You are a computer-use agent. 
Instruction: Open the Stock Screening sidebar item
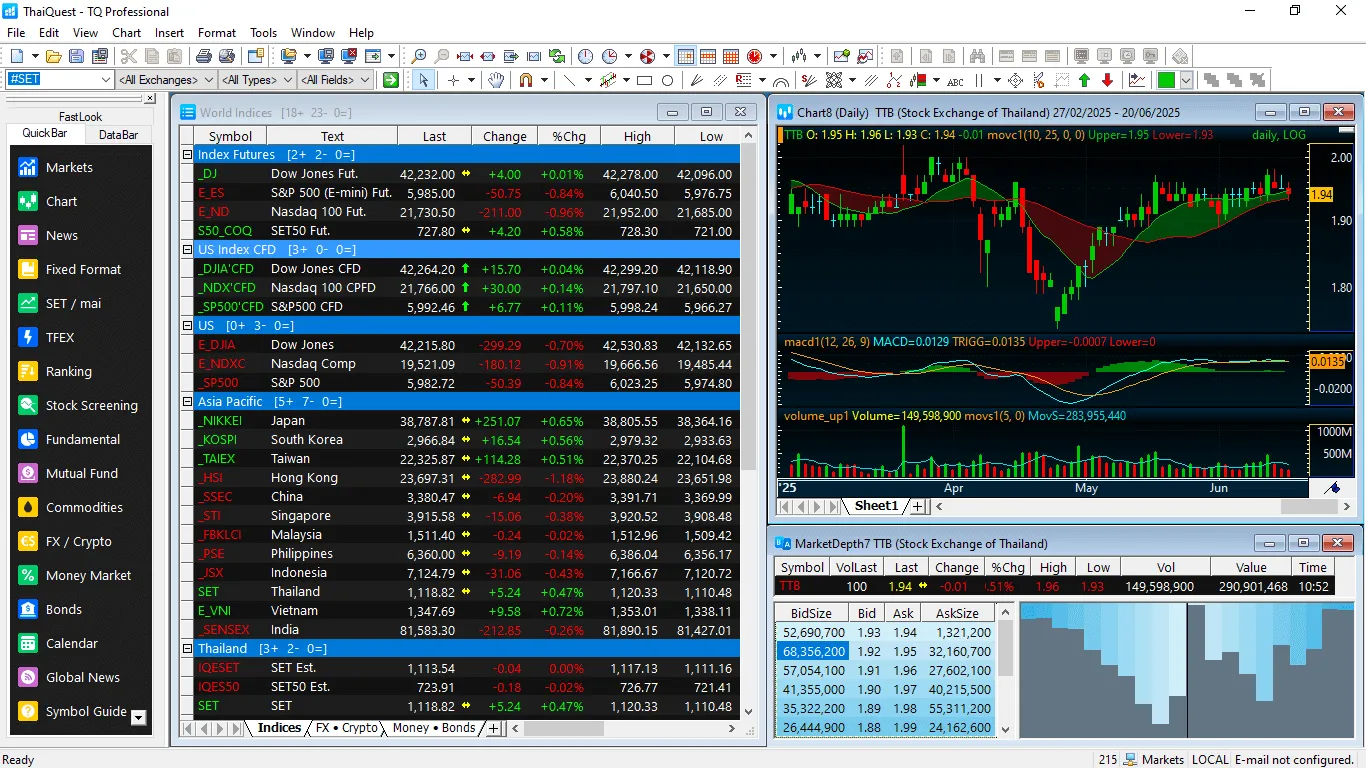(91, 405)
